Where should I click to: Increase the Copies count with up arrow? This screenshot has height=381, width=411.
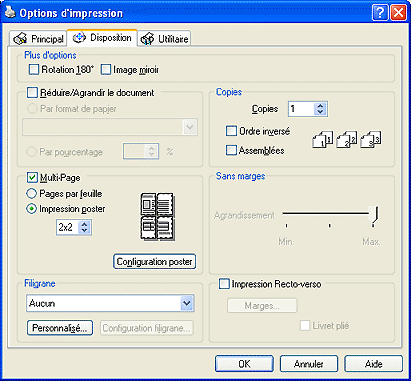click(320, 105)
